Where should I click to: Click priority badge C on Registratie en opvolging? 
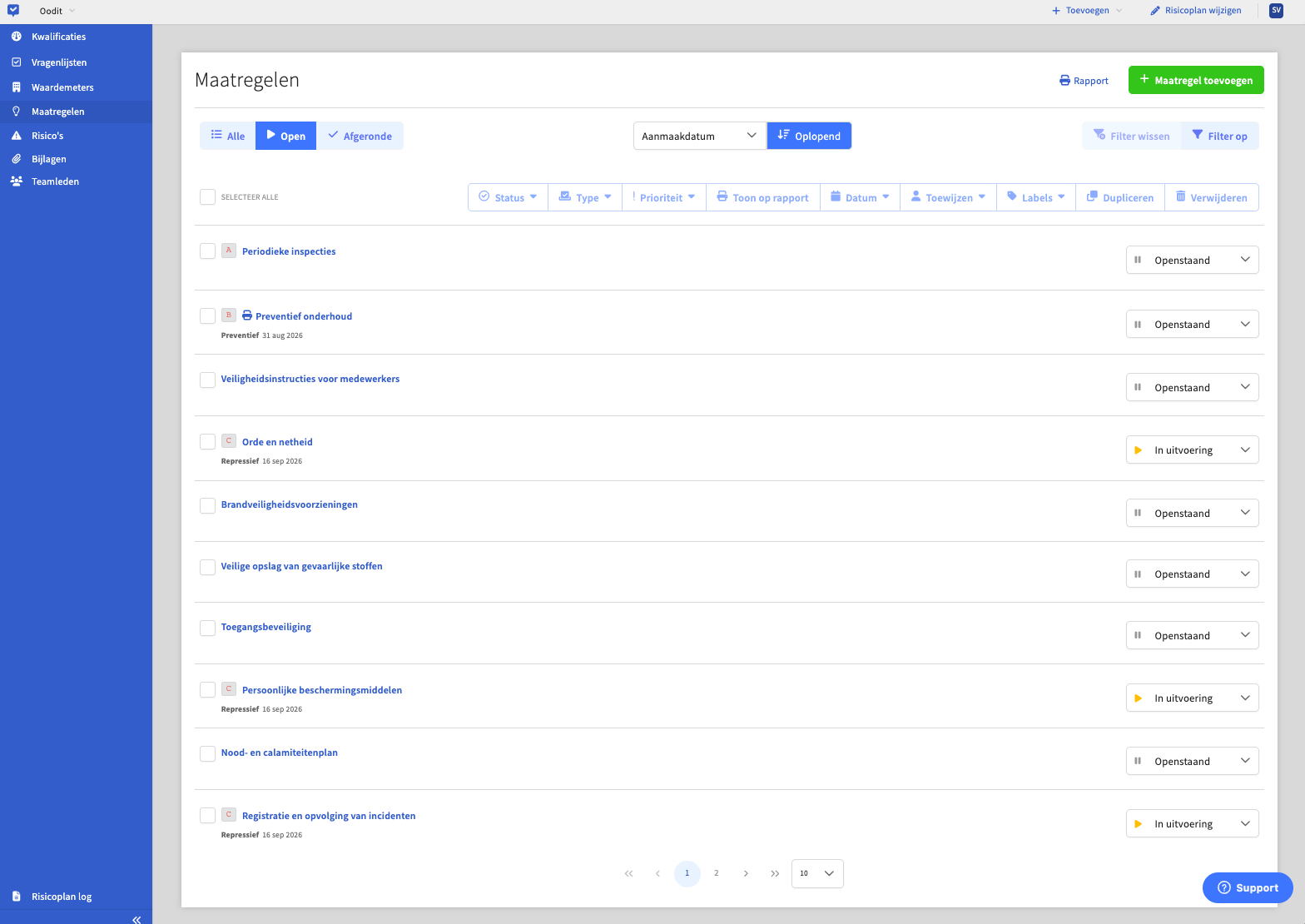pos(229,815)
